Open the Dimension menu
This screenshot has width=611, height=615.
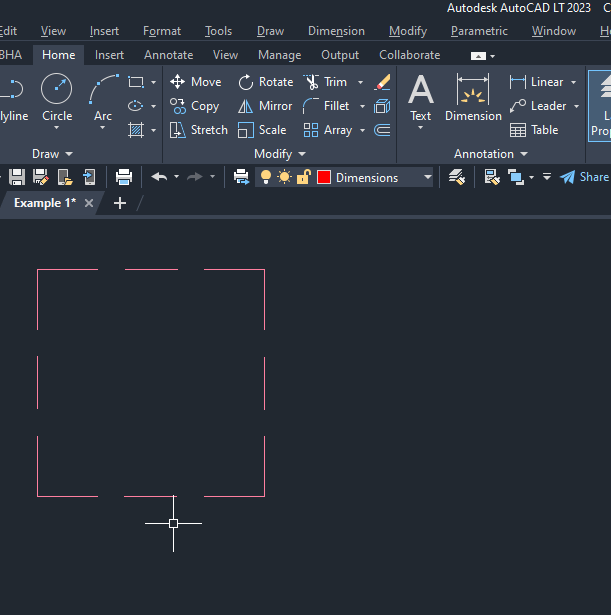[x=336, y=31]
